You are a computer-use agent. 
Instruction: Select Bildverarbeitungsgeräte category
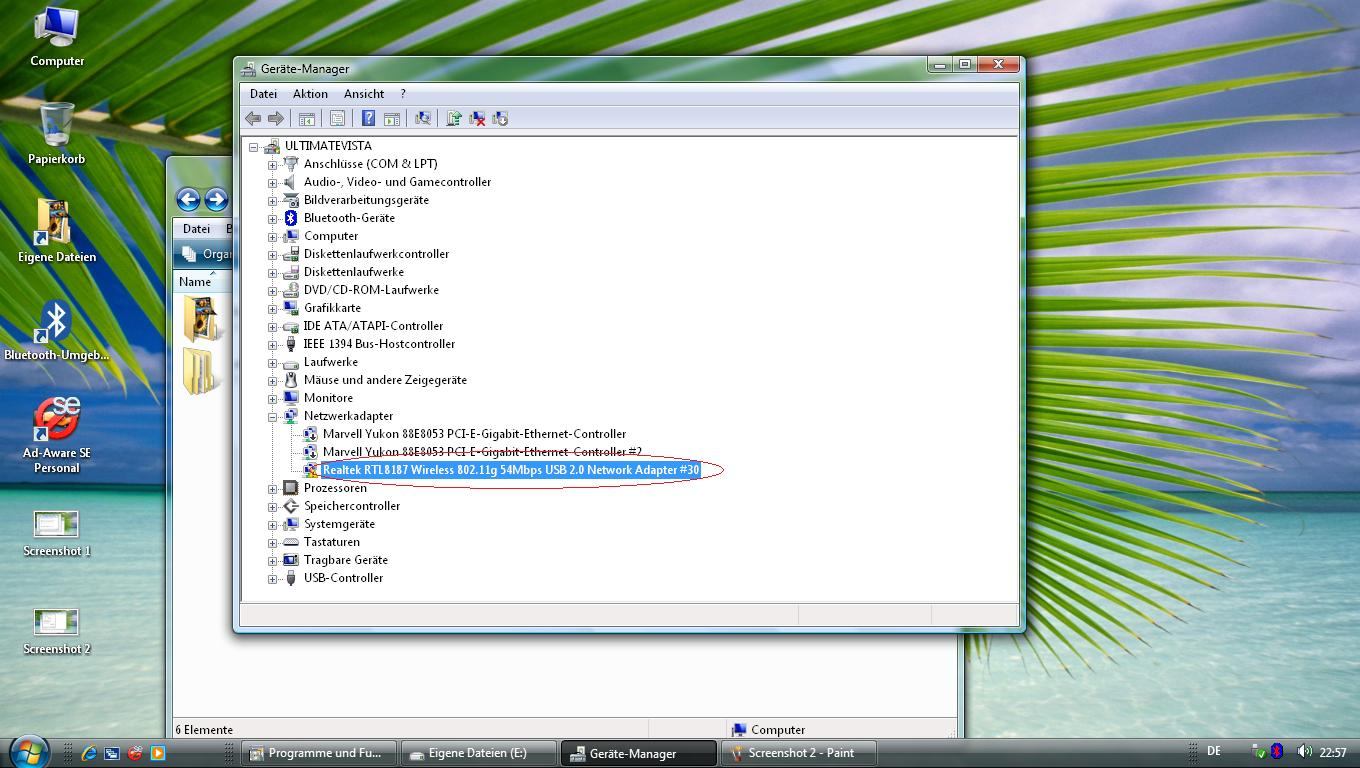[366, 200]
